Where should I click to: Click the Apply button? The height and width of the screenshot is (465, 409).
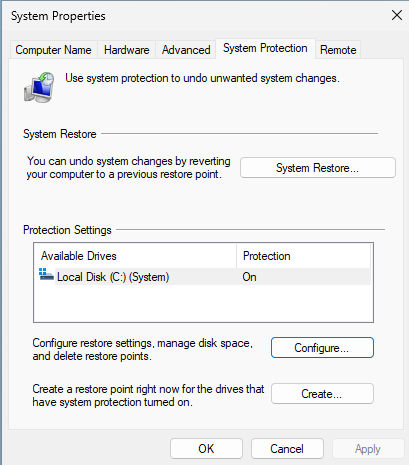coord(368,449)
